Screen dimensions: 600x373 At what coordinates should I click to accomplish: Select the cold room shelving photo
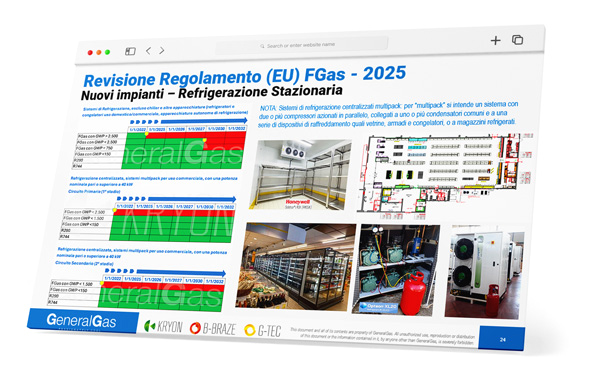tap(300, 174)
